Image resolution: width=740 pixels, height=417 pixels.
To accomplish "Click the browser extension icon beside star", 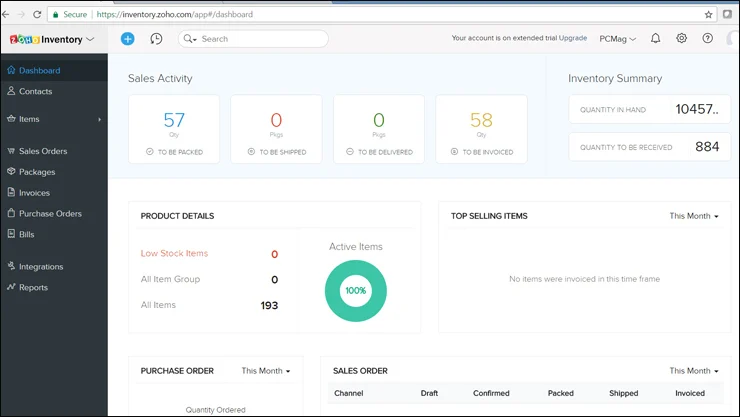I will pyautogui.click(x=727, y=14).
